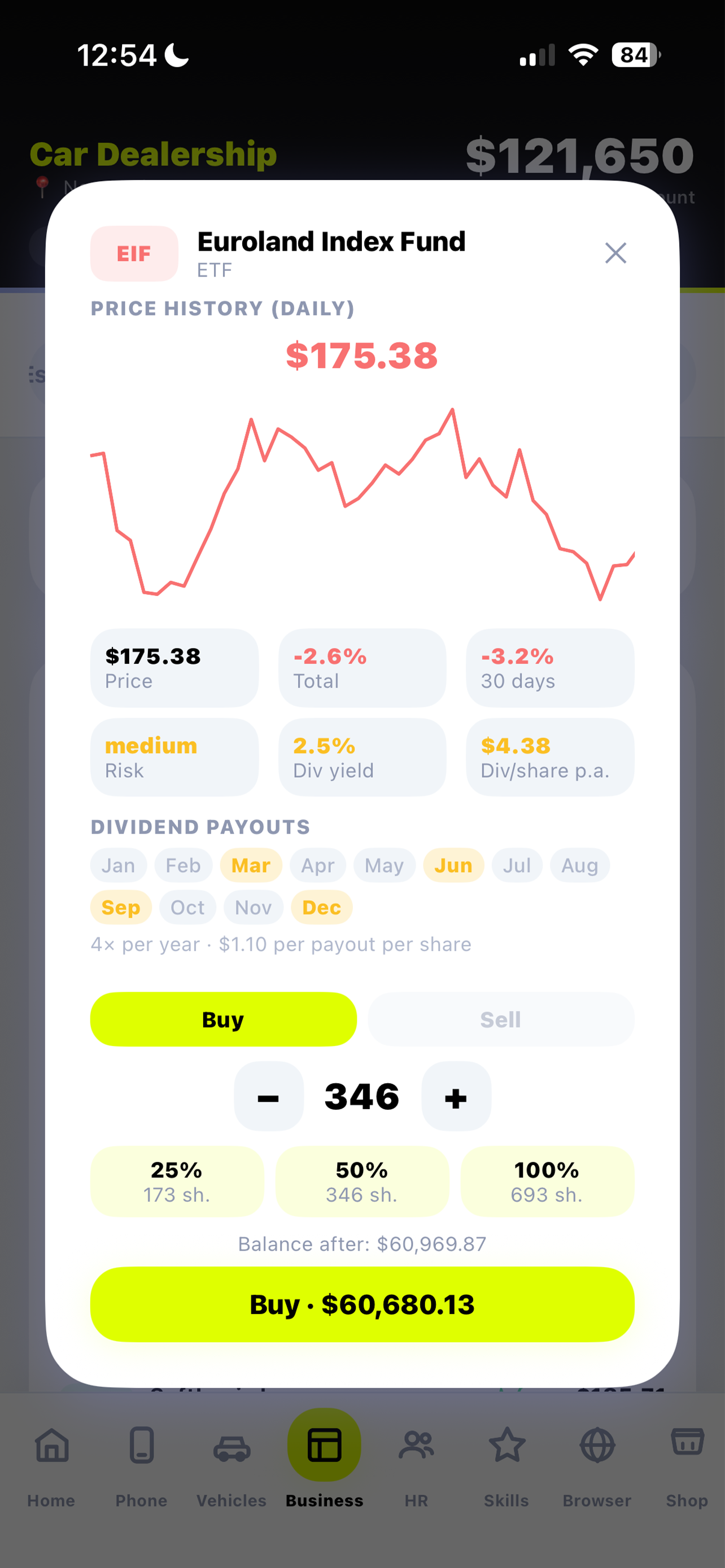Close the Euroland Index Fund dialog
Viewport: 725px width, 1568px height.
pos(615,253)
